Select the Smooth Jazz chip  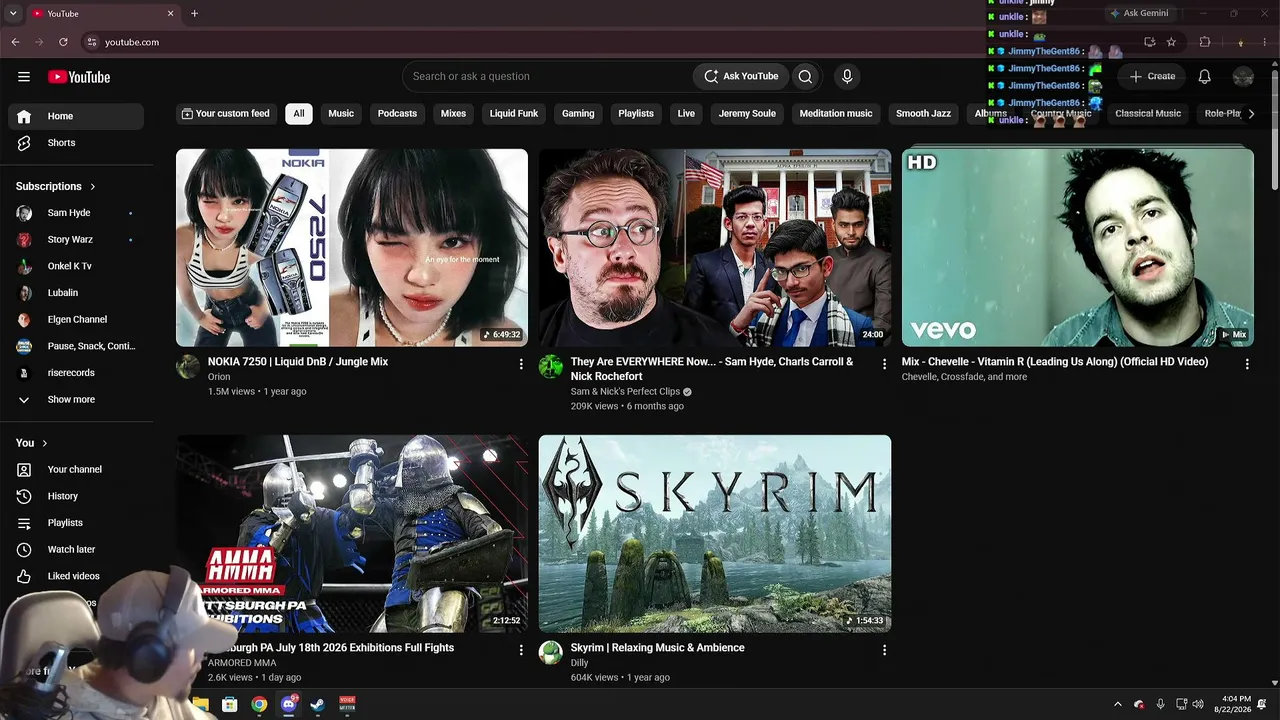[x=923, y=114]
